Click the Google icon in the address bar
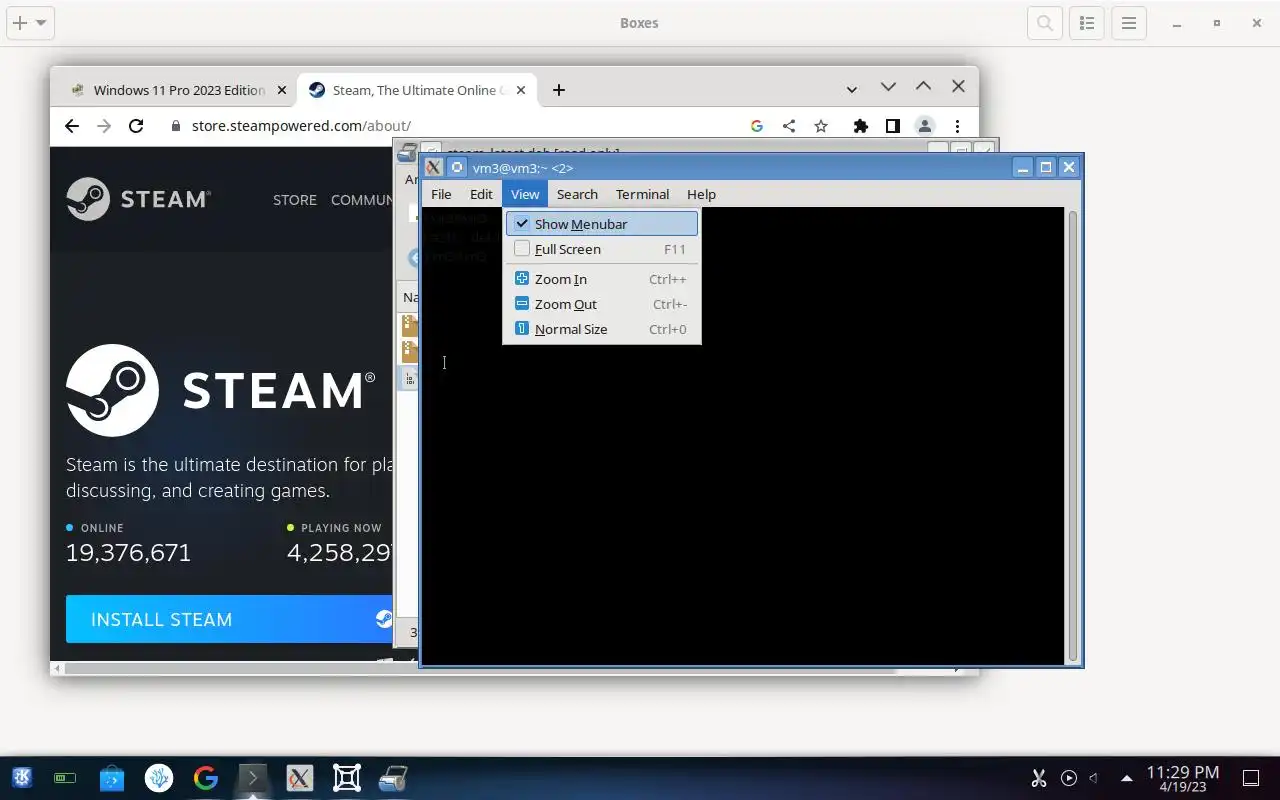1280x800 pixels. tap(756, 125)
